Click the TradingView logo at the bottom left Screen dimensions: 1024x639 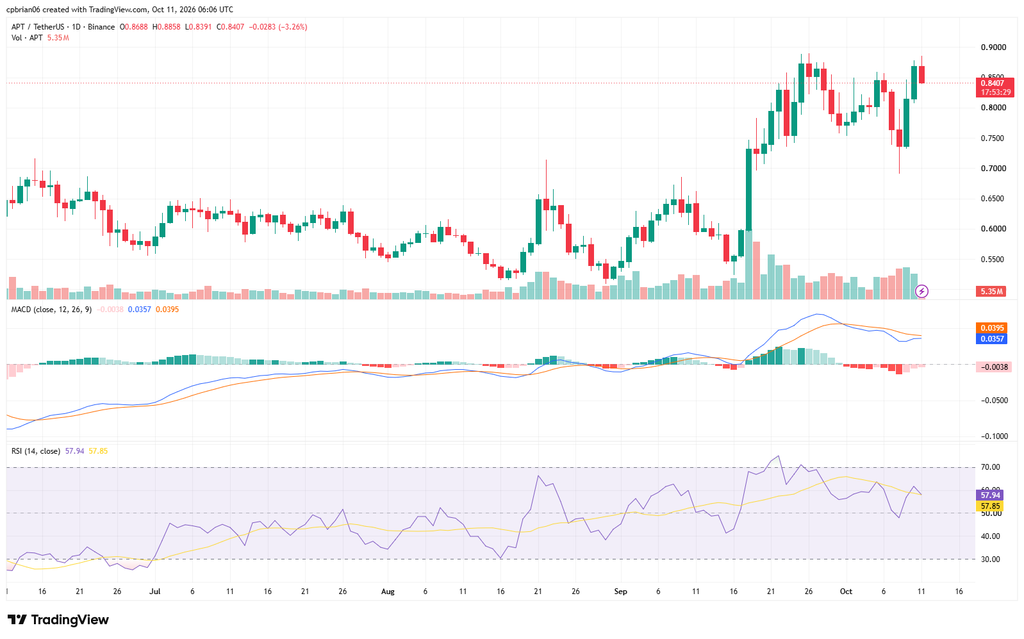58,619
